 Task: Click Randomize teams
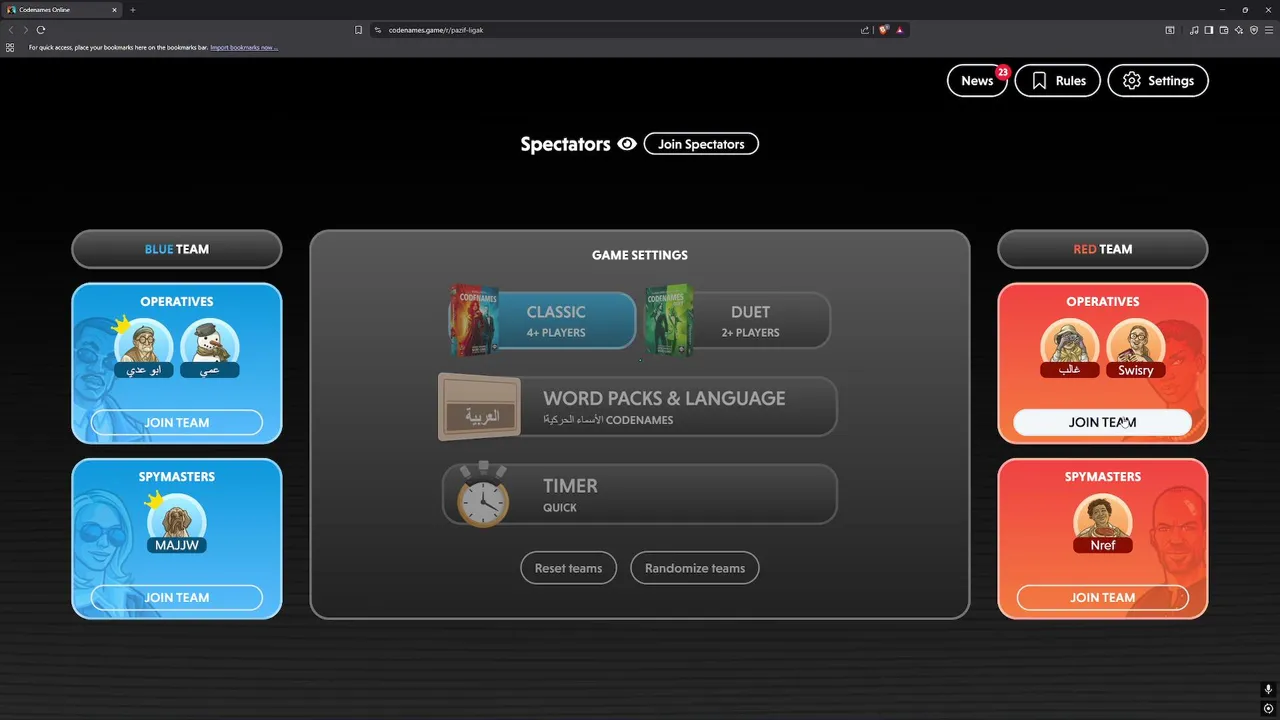coord(695,568)
